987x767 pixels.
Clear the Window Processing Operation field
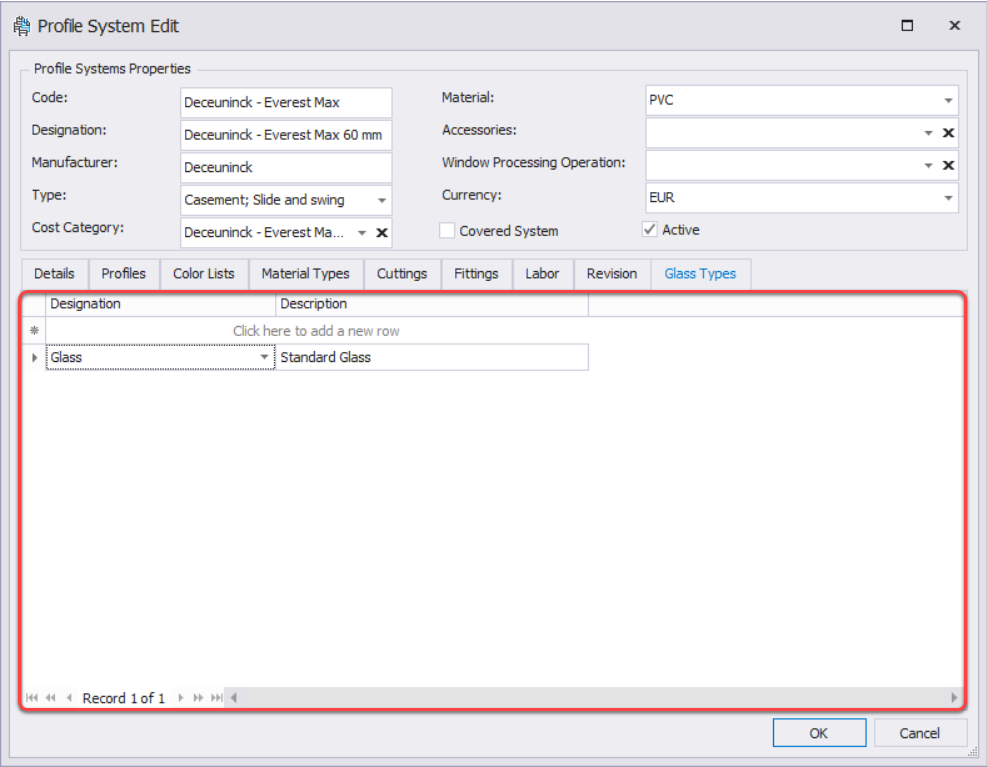948,165
